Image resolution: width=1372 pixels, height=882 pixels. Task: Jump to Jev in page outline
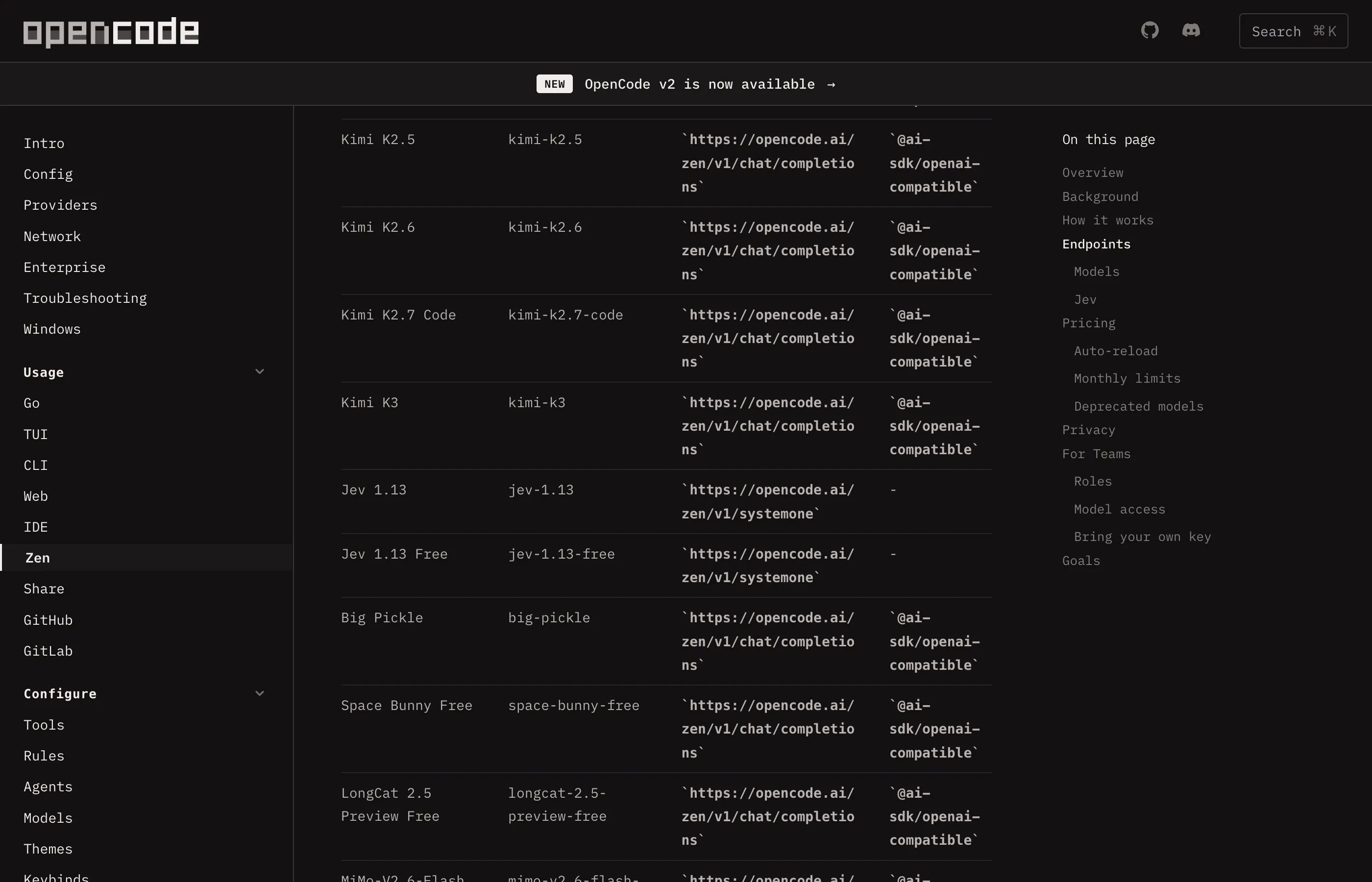(x=1085, y=299)
